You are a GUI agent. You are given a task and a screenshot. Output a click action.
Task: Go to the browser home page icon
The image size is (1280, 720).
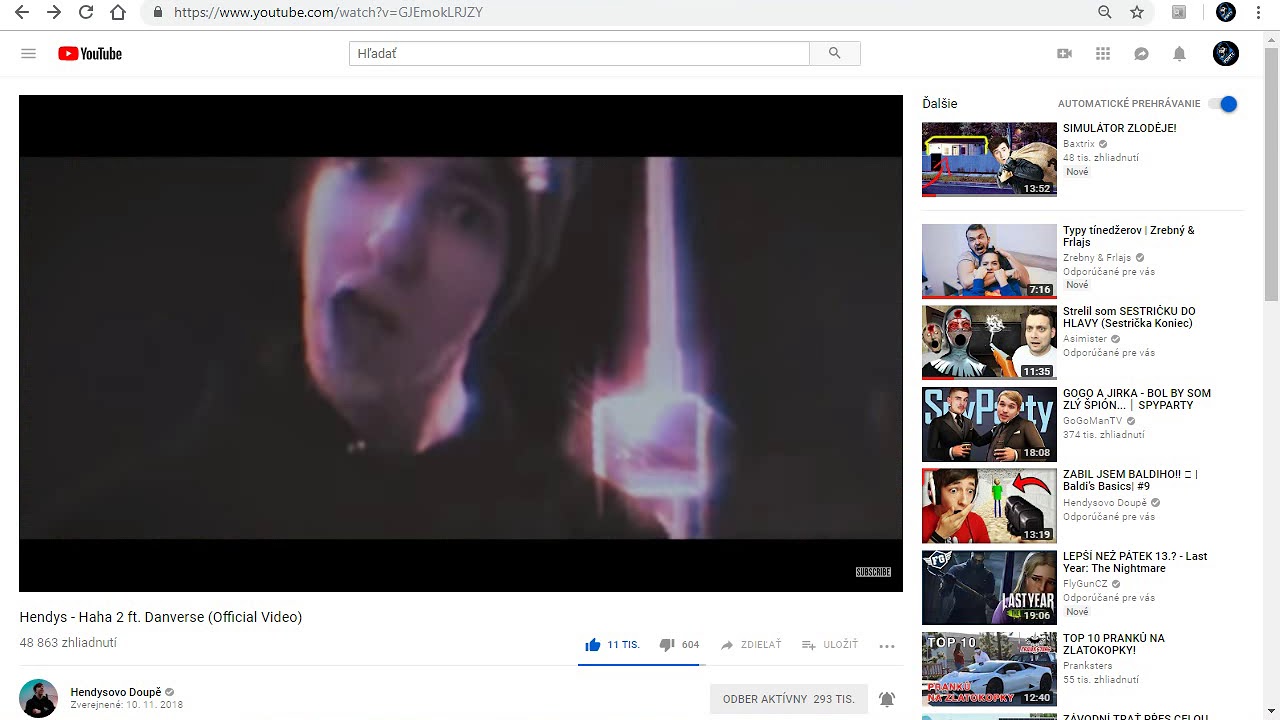118,12
